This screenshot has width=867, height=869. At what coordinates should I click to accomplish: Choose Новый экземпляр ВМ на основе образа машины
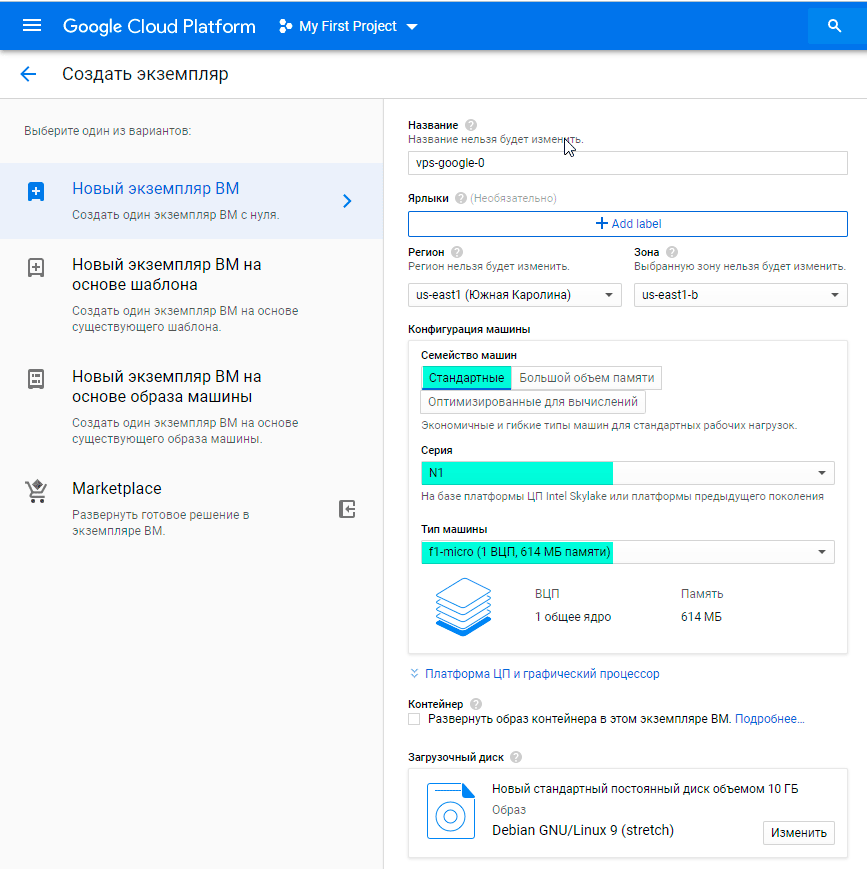point(166,387)
